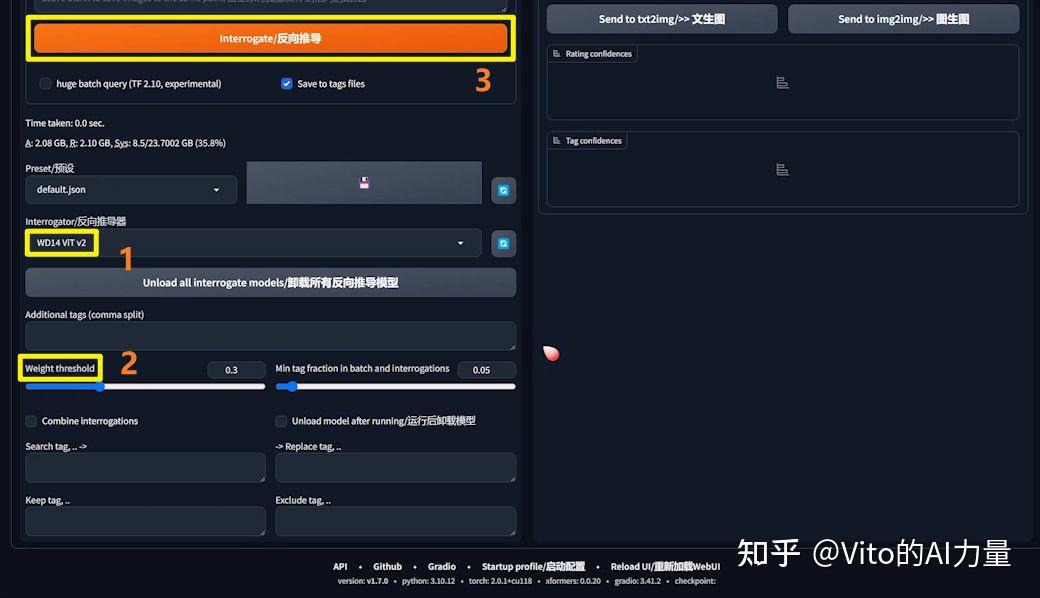Image resolution: width=1040 pixels, height=598 pixels.
Task: Click Unload all interrogate models button
Action: coord(270,282)
